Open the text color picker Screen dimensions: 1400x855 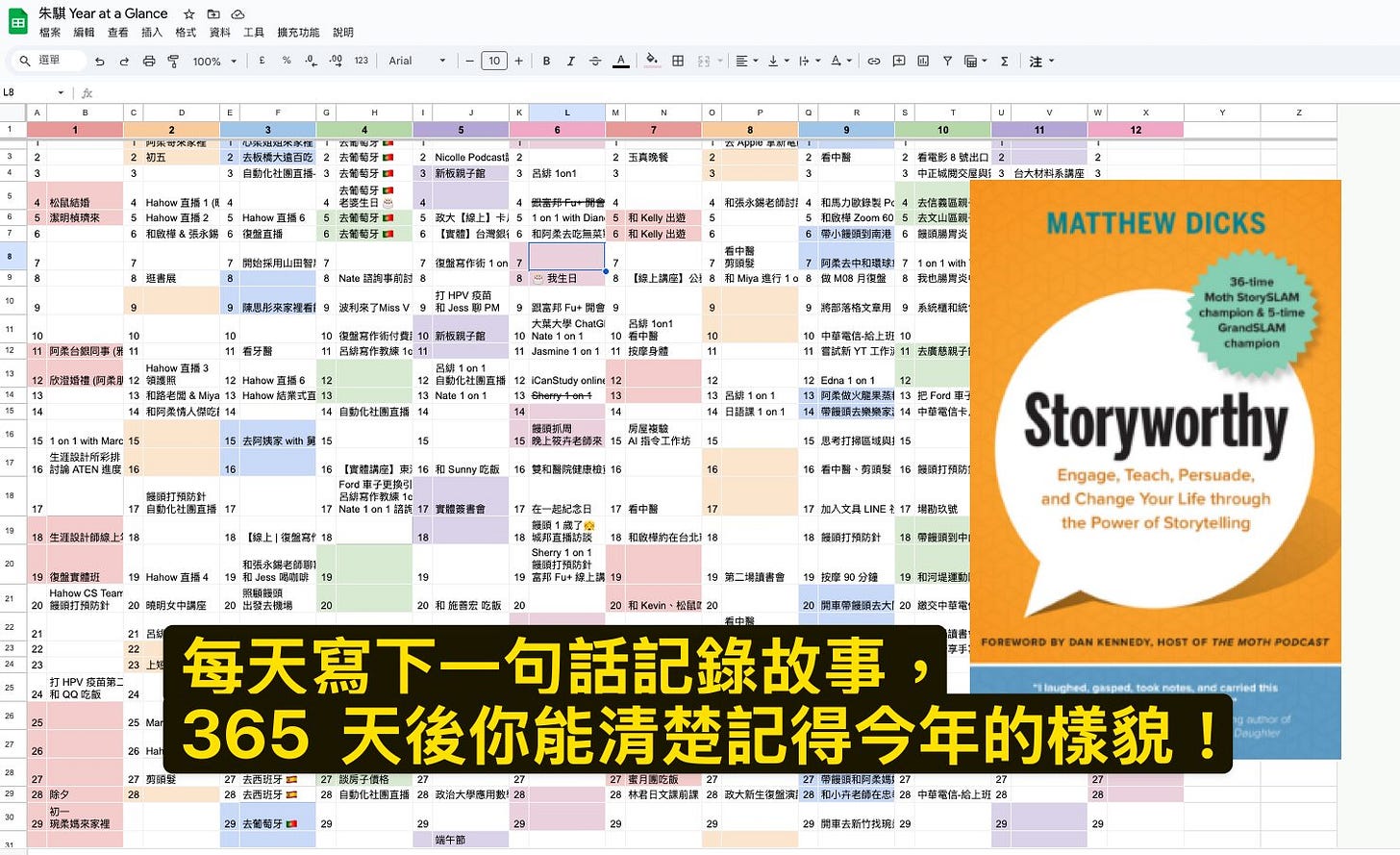pos(620,61)
